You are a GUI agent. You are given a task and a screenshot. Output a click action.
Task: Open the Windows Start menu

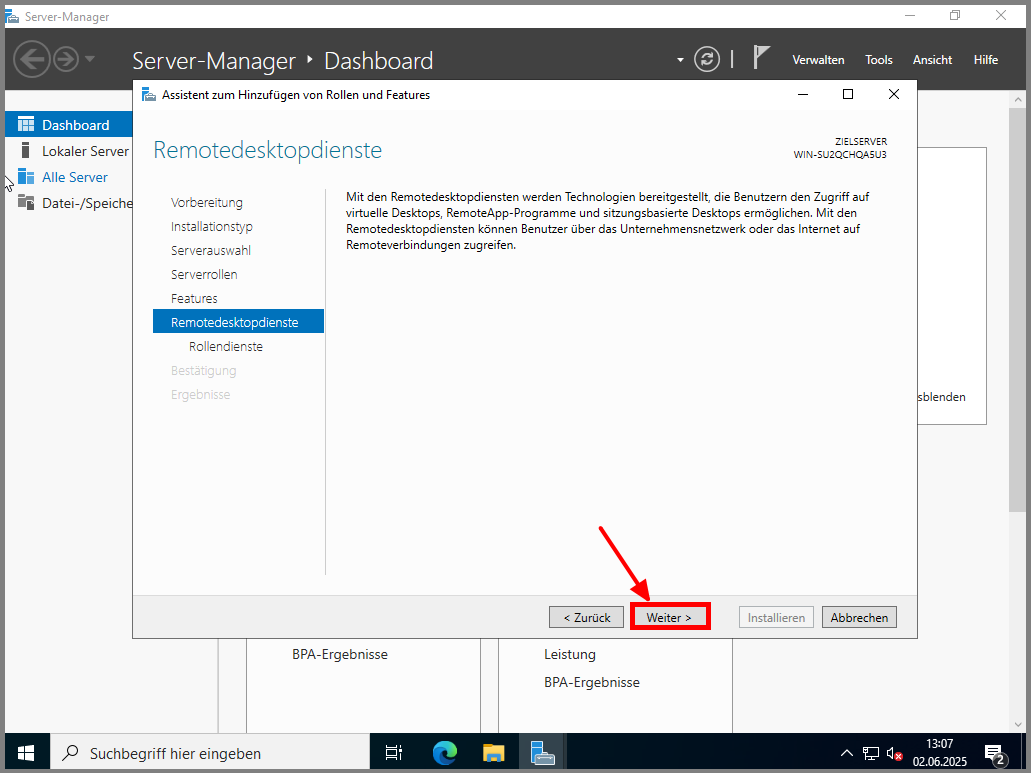click(25, 753)
